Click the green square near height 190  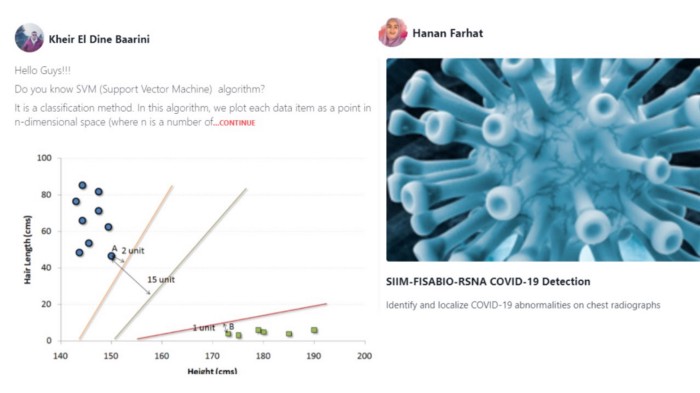pos(314,330)
